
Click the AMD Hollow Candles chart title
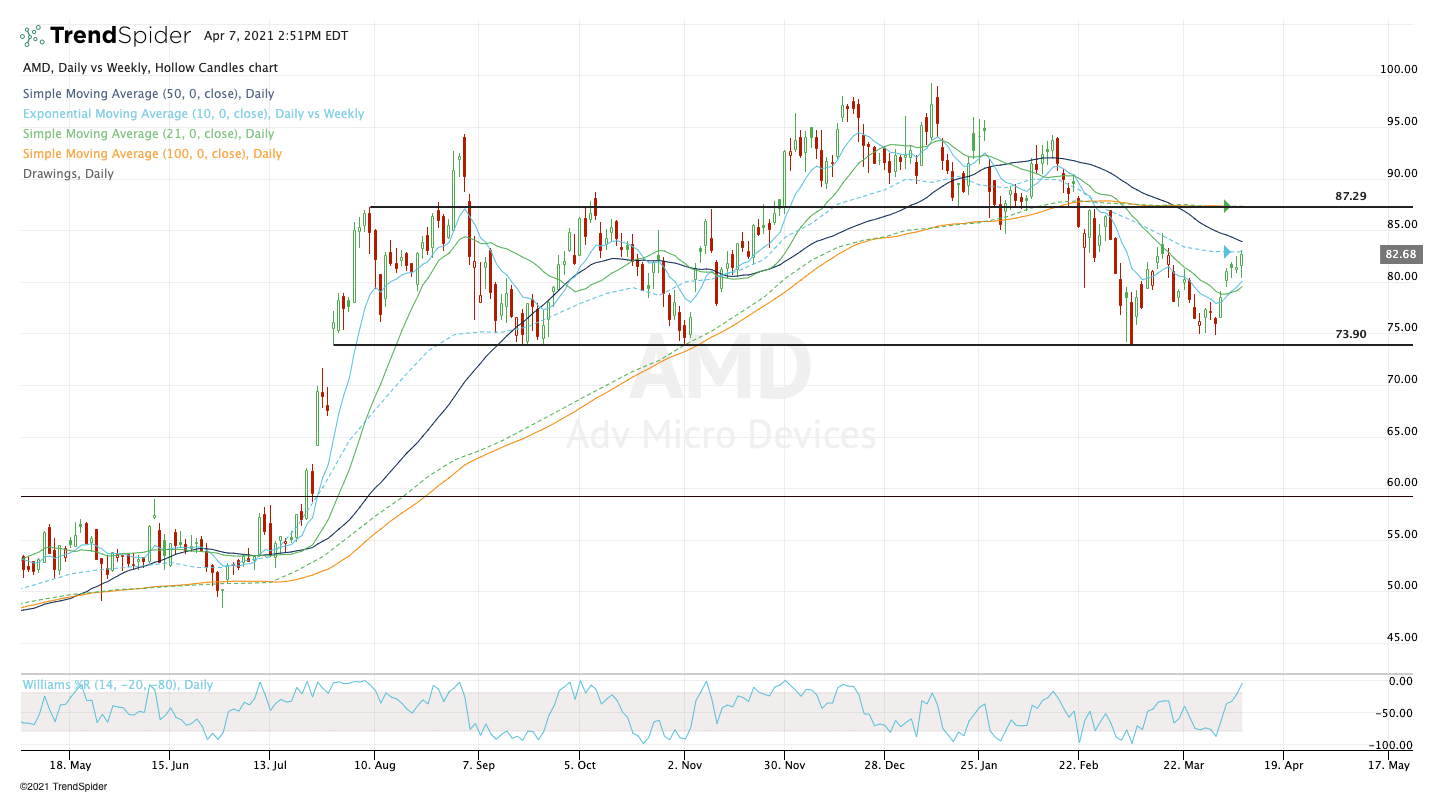150,68
